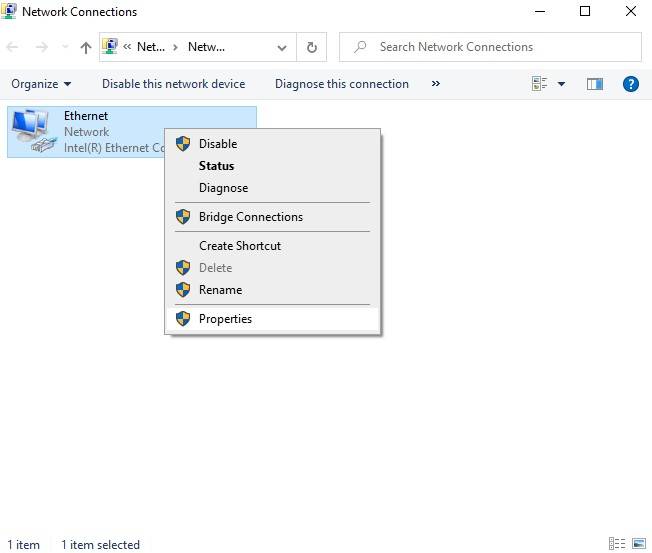Screen dimensions: 652x553
Task: Choose Disable from the context menu
Action: (x=272, y=144)
